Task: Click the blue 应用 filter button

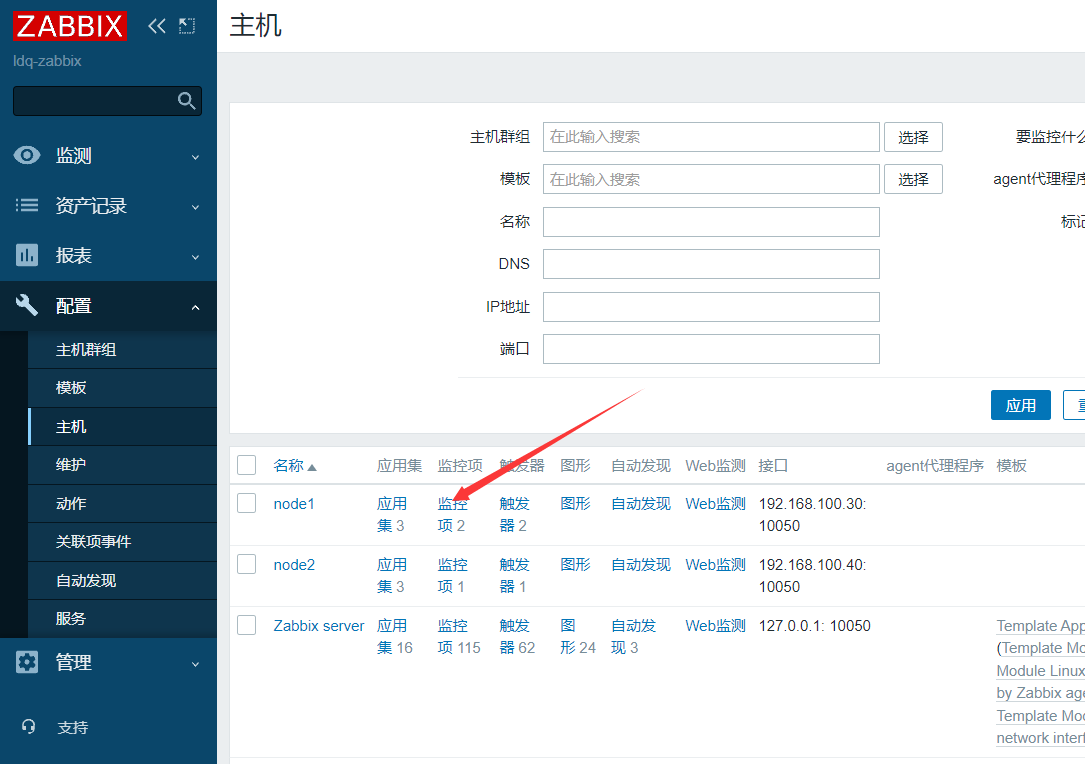Action: click(x=1020, y=405)
